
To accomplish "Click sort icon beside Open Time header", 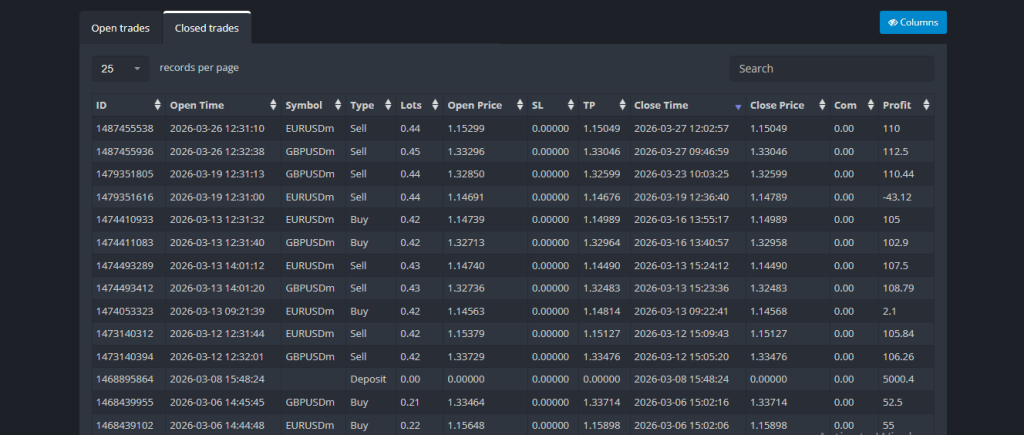I will point(273,105).
